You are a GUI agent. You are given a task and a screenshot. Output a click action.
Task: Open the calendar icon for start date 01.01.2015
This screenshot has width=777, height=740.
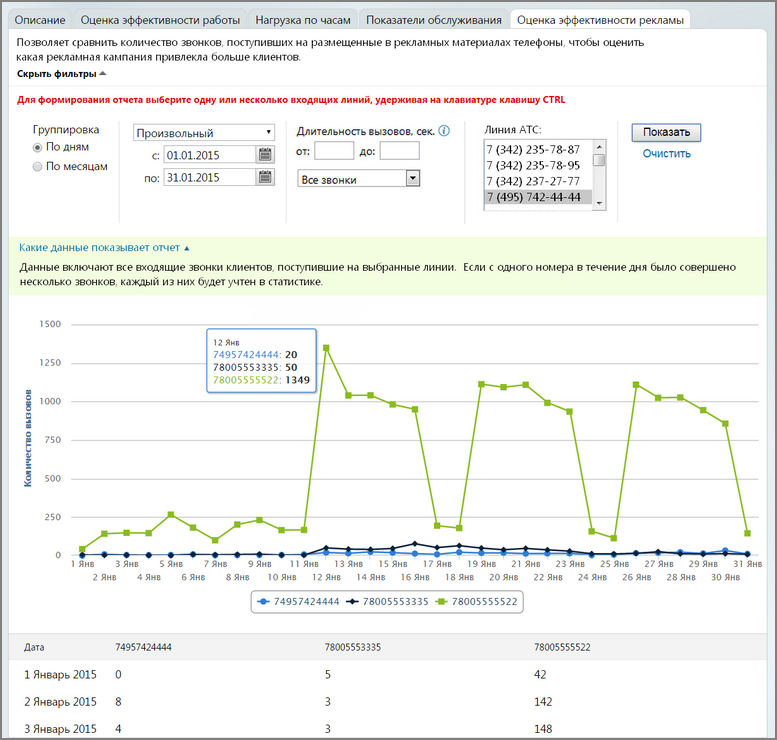[265, 155]
